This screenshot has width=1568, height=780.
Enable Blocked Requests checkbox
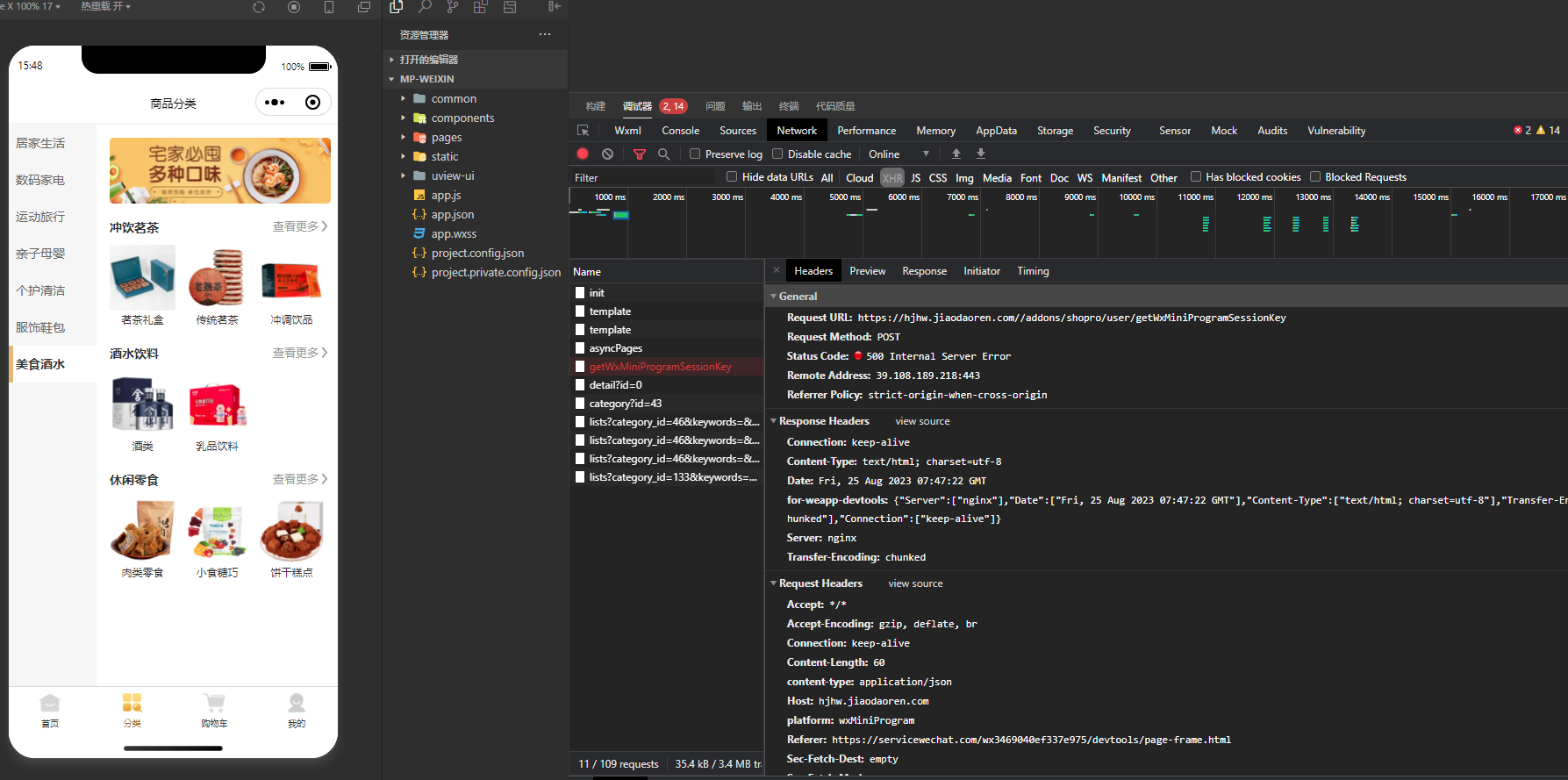(x=1315, y=176)
